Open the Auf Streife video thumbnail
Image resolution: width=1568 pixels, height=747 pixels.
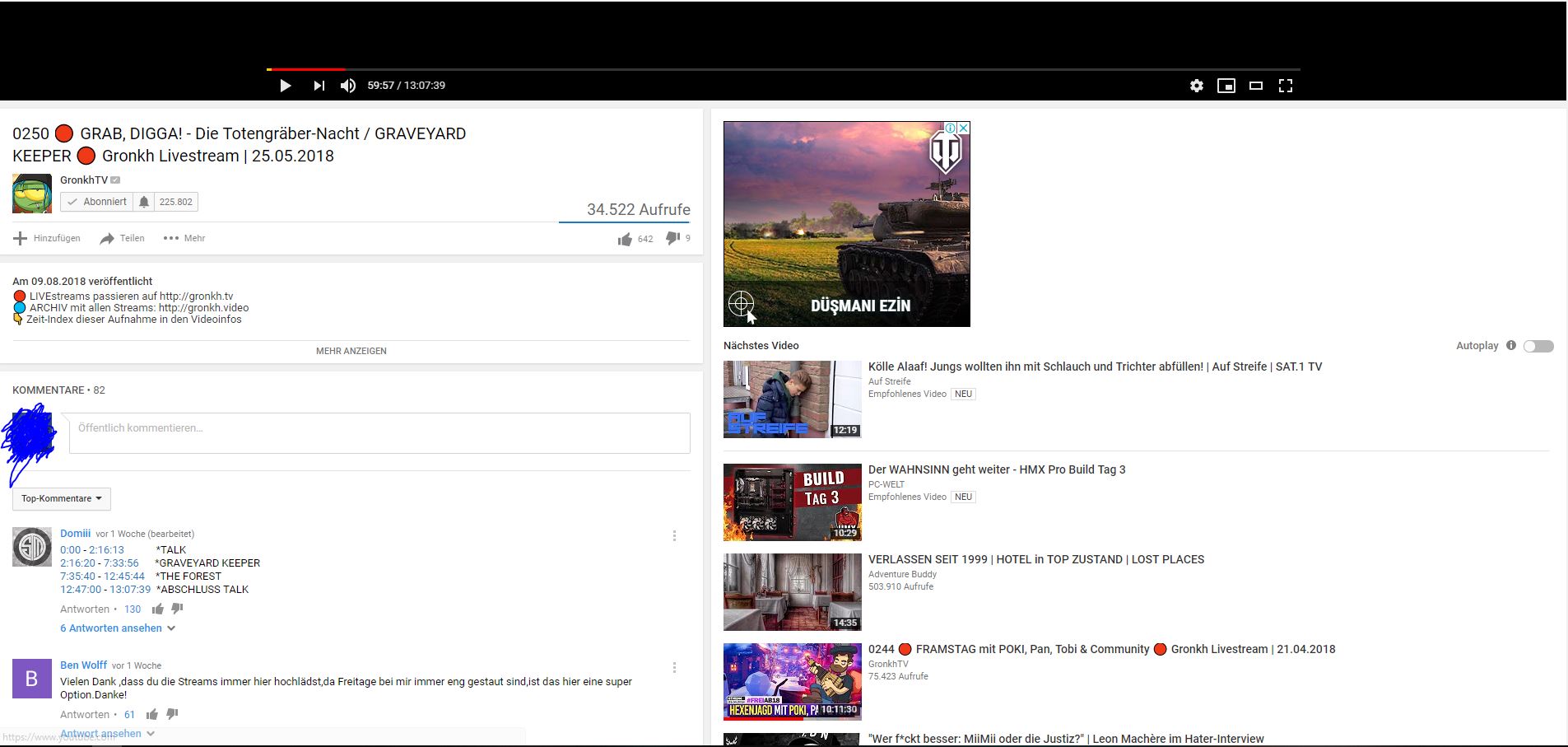pyautogui.click(x=793, y=399)
